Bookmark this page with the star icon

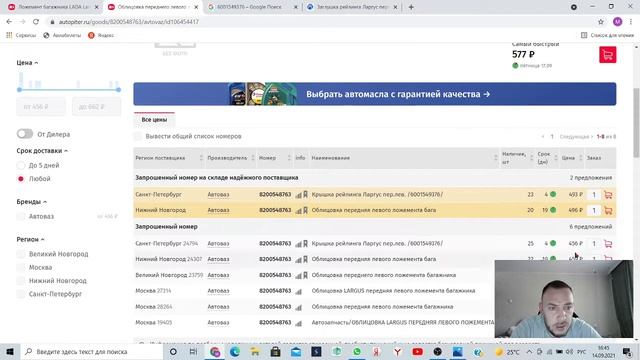(x=600, y=22)
